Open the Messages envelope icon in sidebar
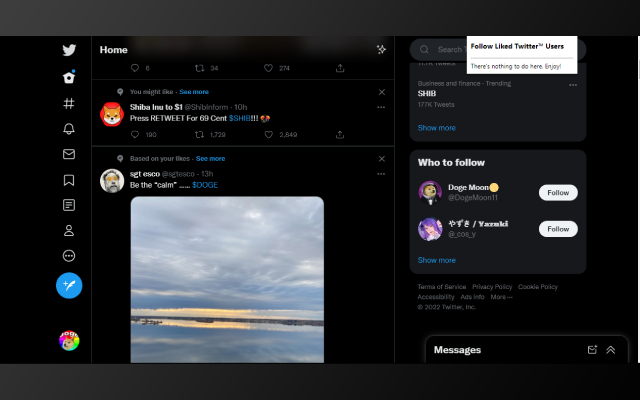640x400 pixels. (x=69, y=154)
